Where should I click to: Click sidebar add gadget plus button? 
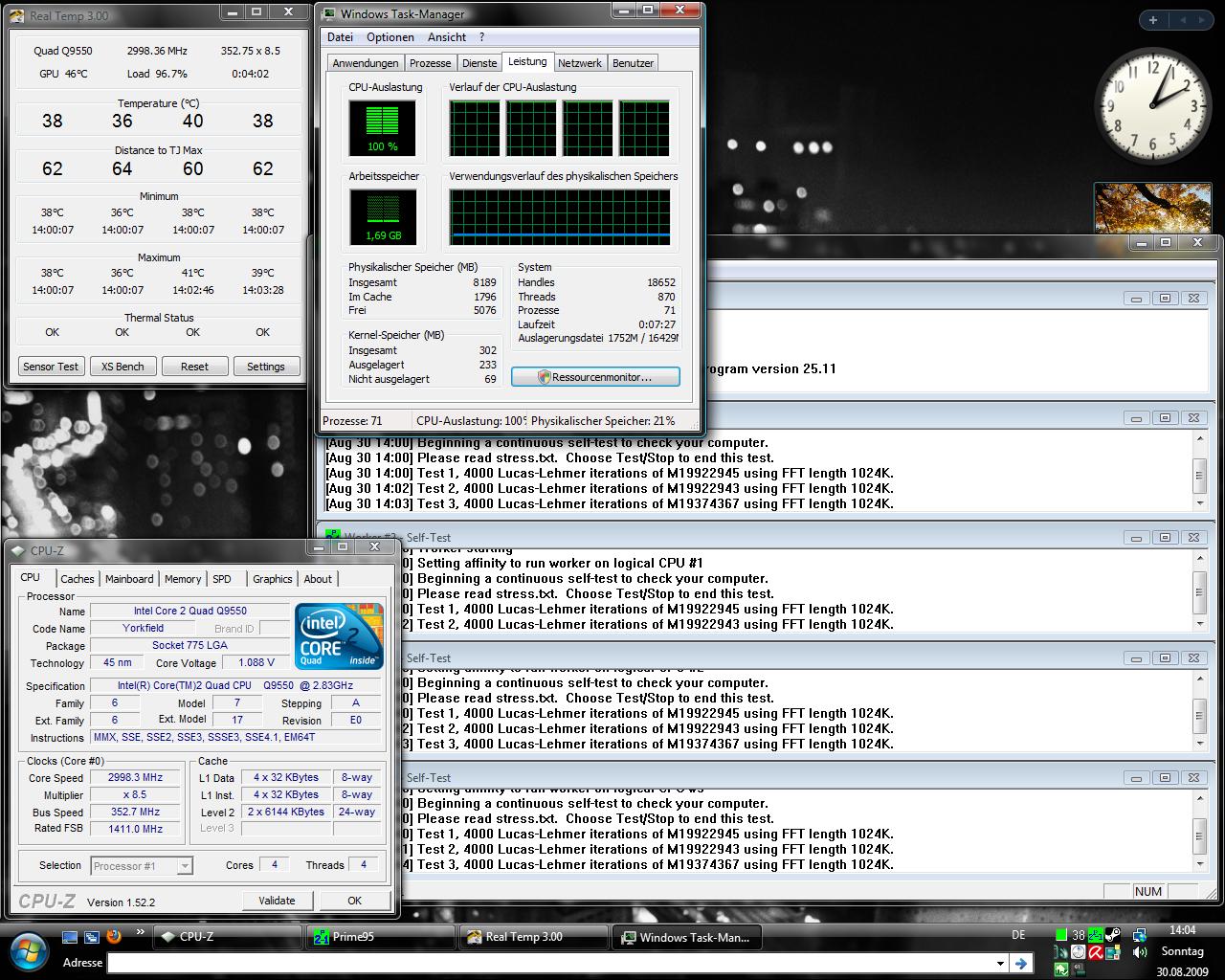[1152, 20]
